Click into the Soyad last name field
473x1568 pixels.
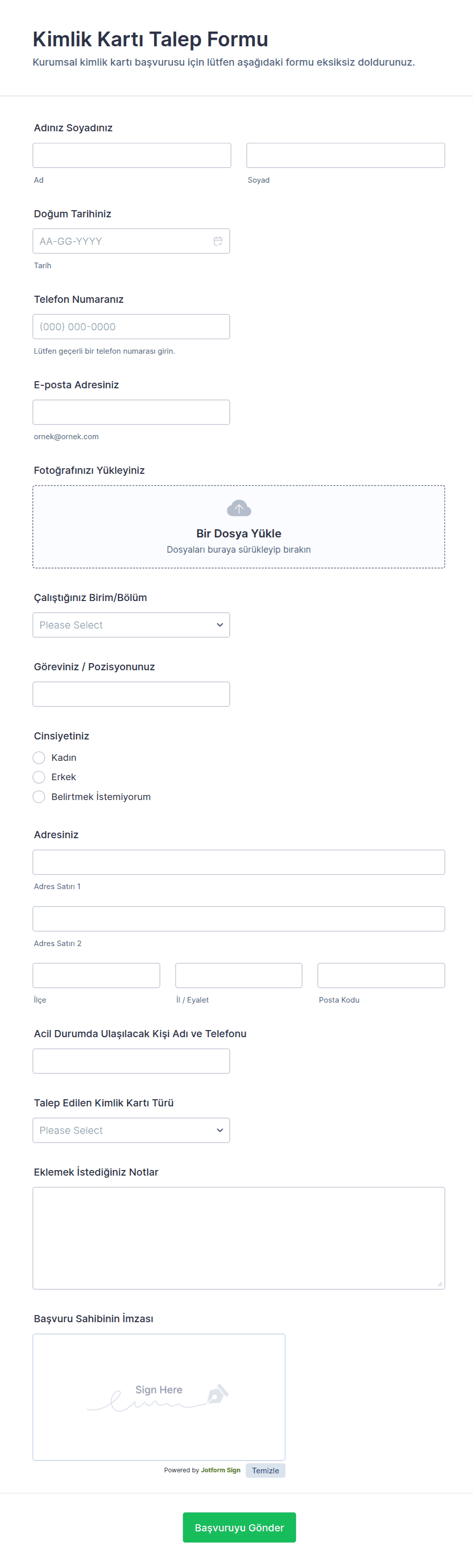(345, 155)
